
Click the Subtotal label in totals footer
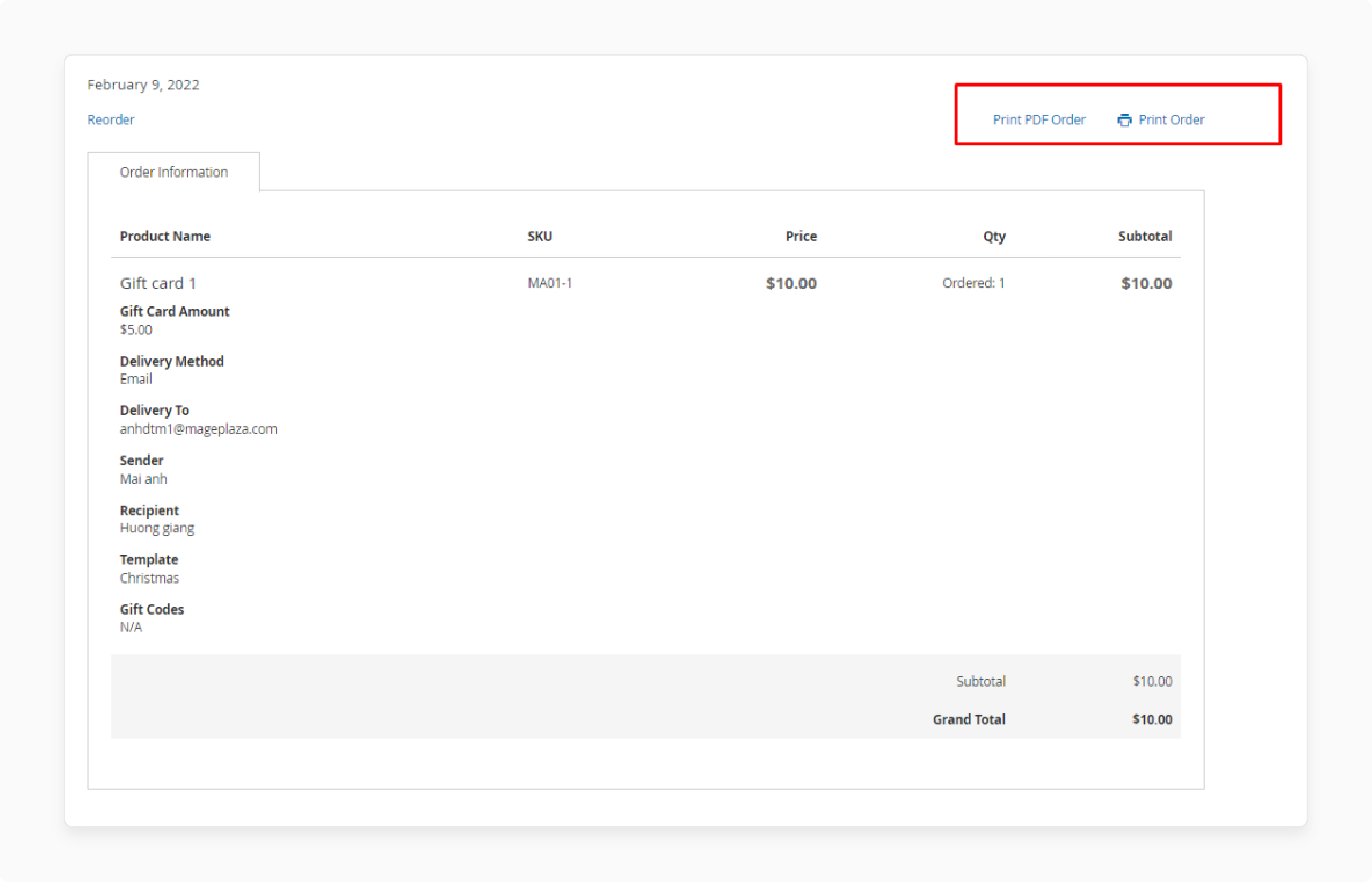[x=981, y=681]
